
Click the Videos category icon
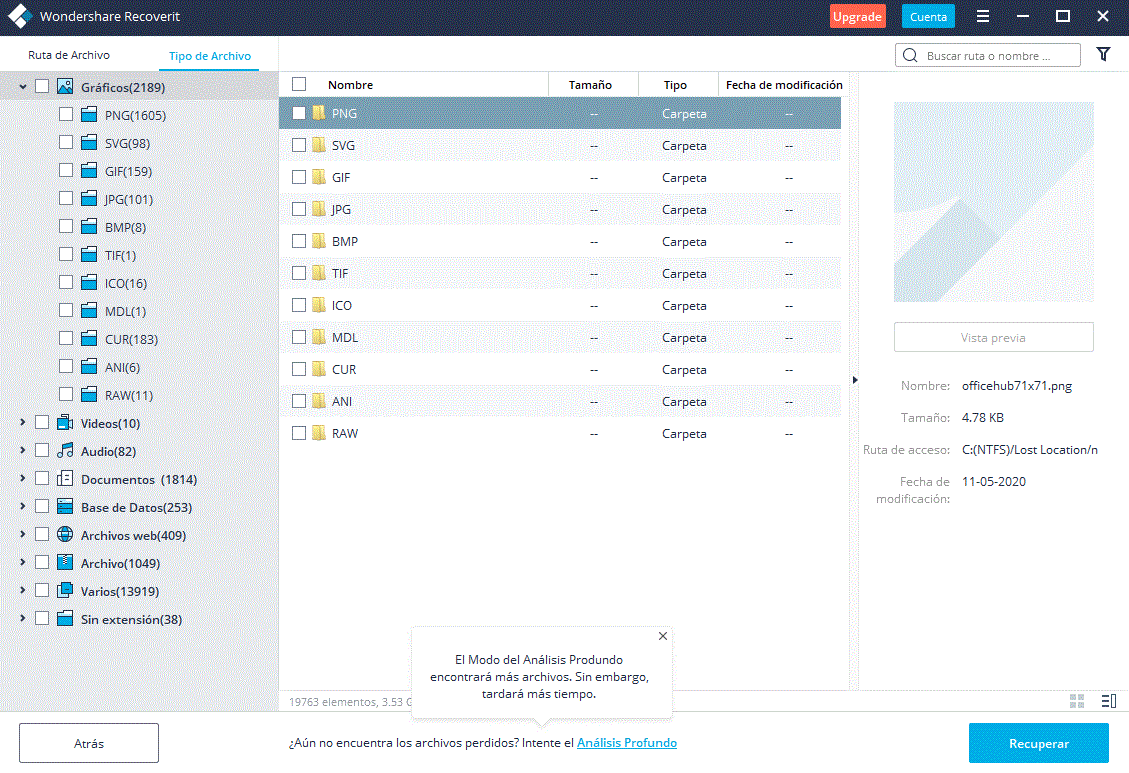coord(65,422)
